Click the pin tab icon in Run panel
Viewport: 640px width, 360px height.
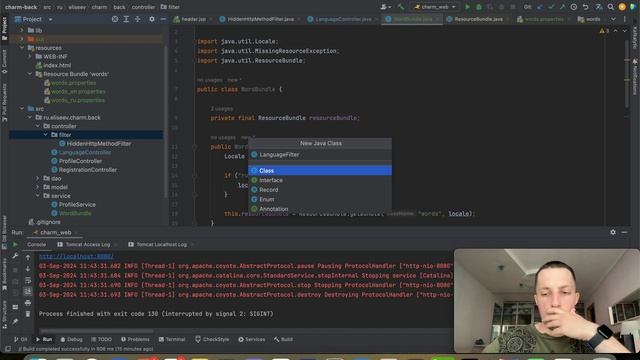tap(15, 322)
